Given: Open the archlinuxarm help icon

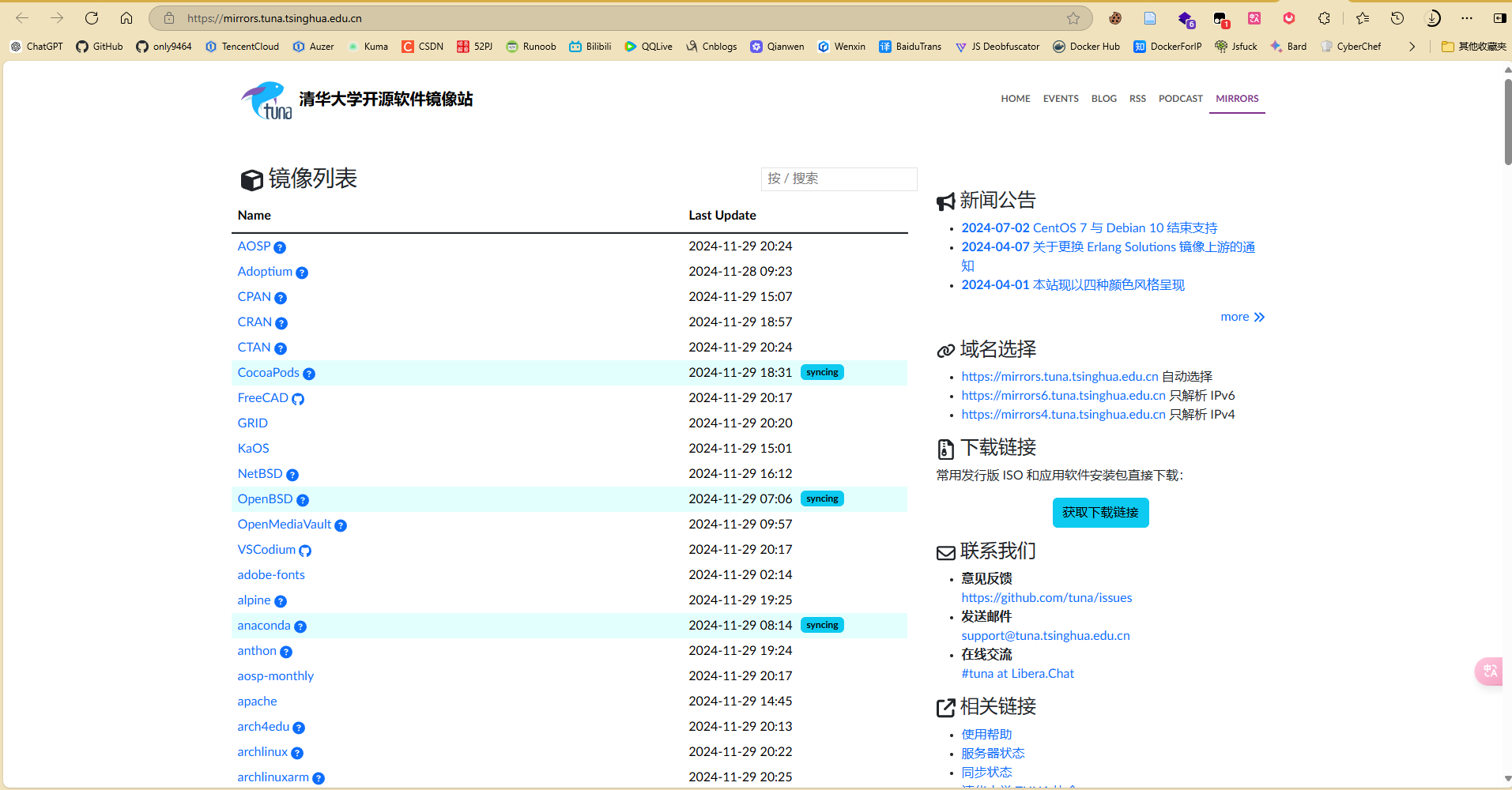Looking at the screenshot, I should click(x=319, y=778).
